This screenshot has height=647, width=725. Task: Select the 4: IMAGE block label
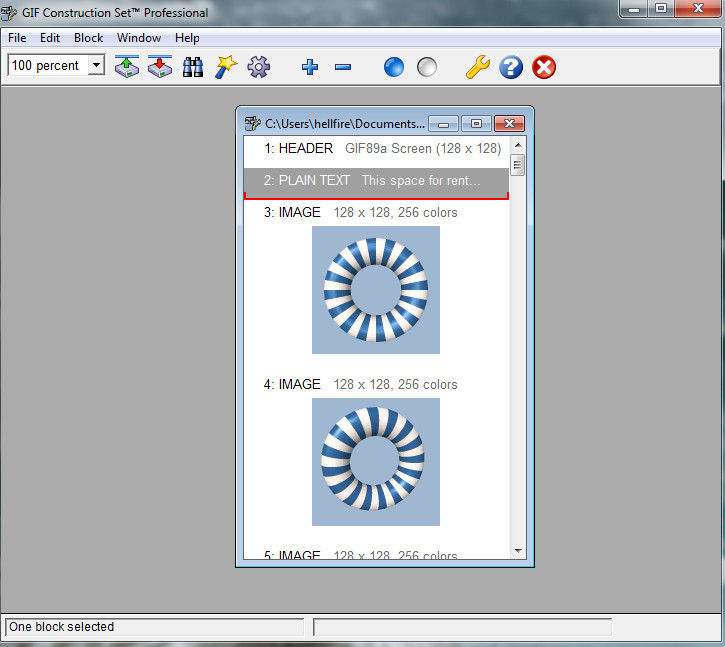[292, 384]
